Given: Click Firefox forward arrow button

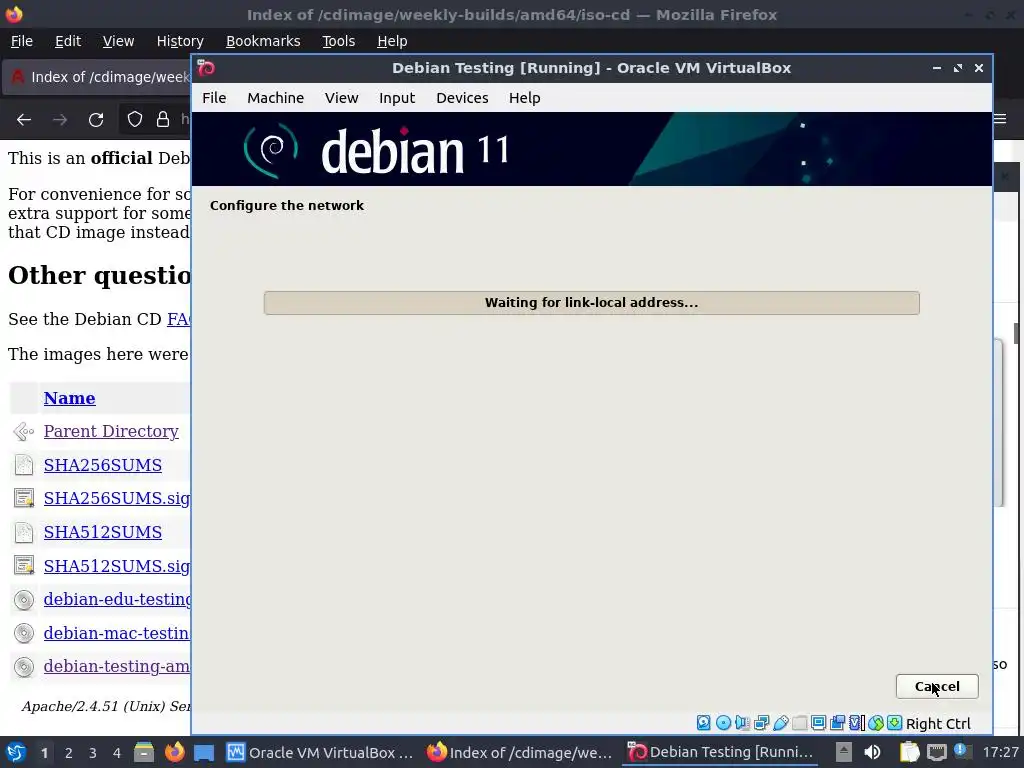Looking at the screenshot, I should 60,120.
